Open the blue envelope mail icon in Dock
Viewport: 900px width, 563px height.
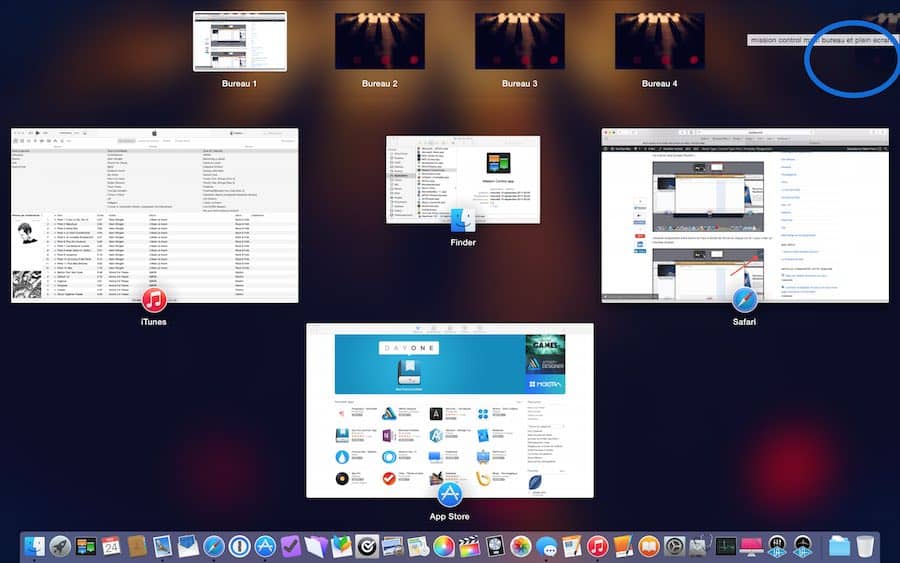pyautogui.click(x=188, y=546)
